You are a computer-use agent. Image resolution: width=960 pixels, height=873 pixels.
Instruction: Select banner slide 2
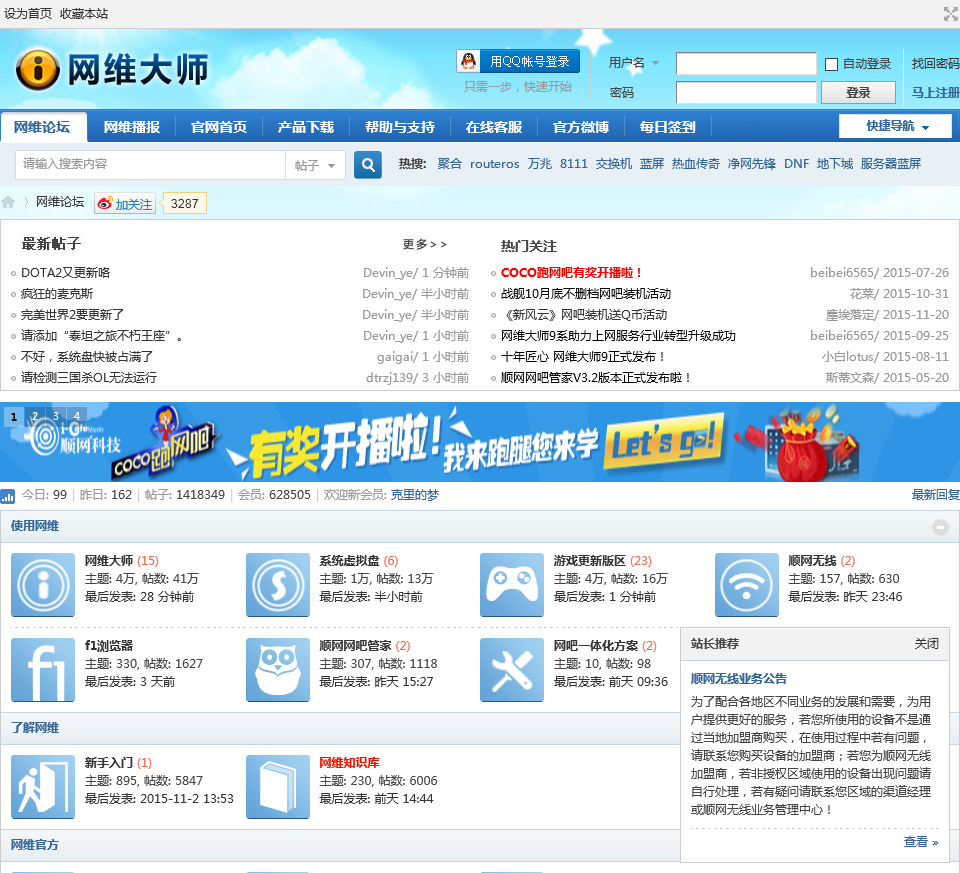point(35,416)
